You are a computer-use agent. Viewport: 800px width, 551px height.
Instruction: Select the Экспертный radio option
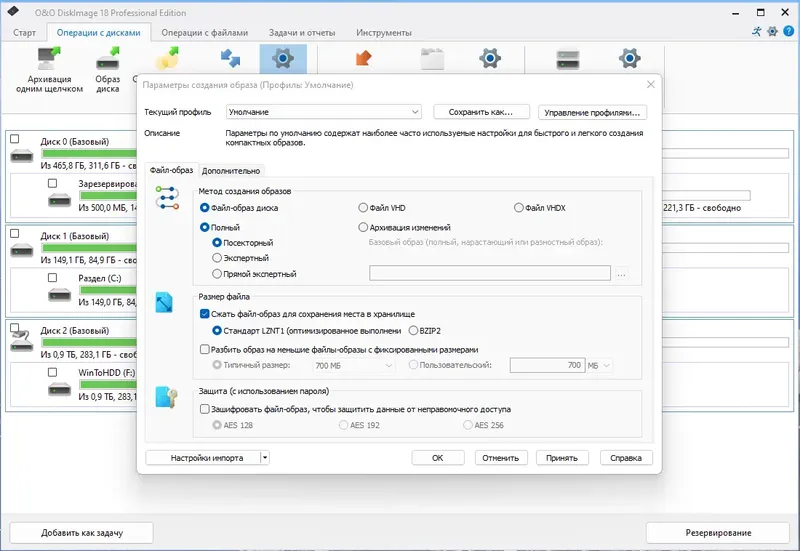point(217,258)
